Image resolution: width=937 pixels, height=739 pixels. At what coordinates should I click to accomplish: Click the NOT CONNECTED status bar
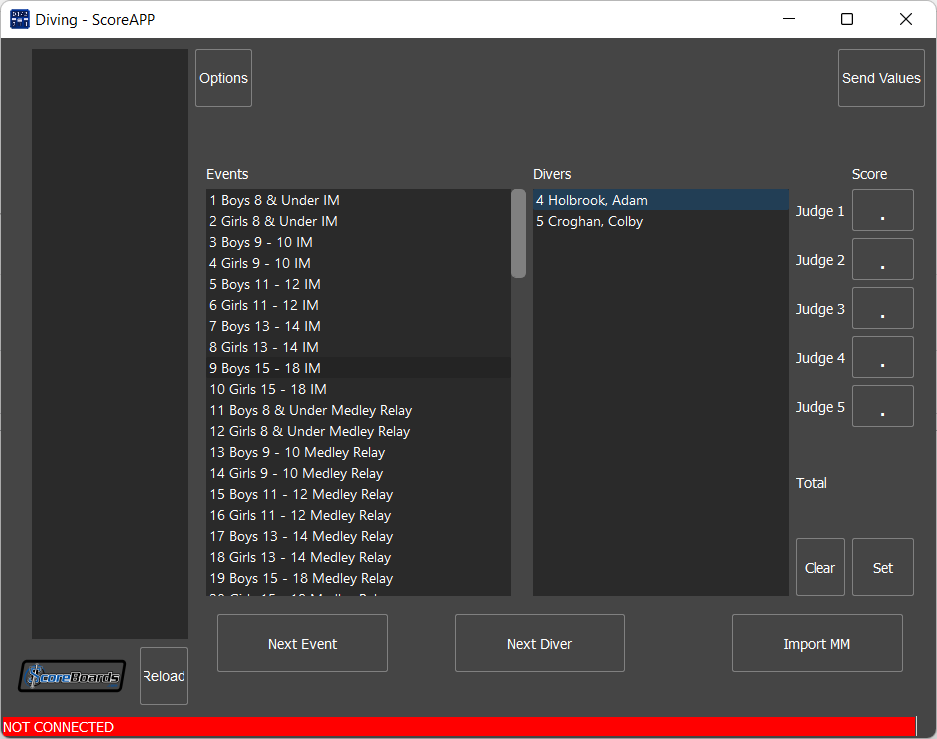[x=460, y=727]
